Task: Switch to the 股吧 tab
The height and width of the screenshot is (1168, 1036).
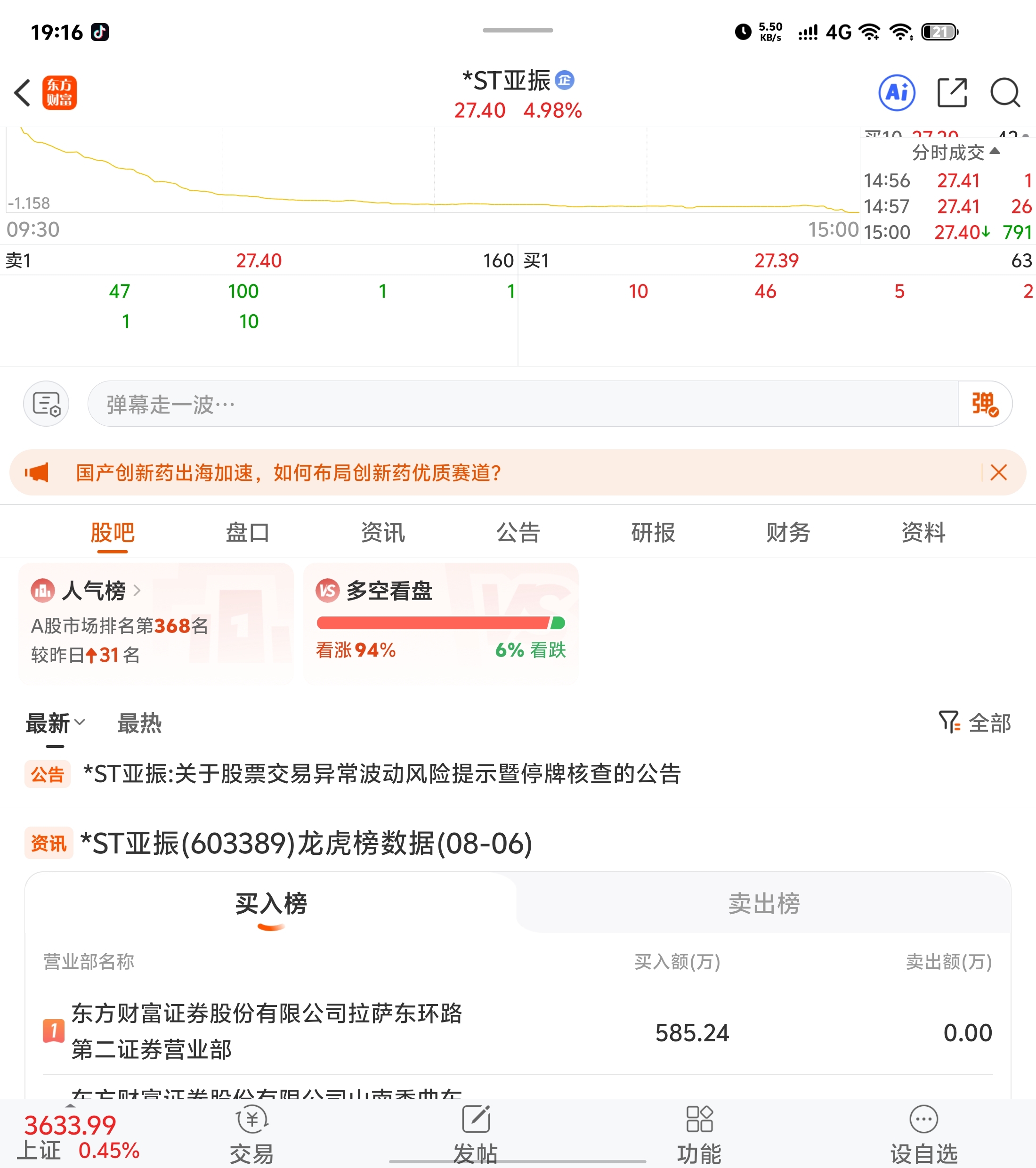Action: (113, 533)
